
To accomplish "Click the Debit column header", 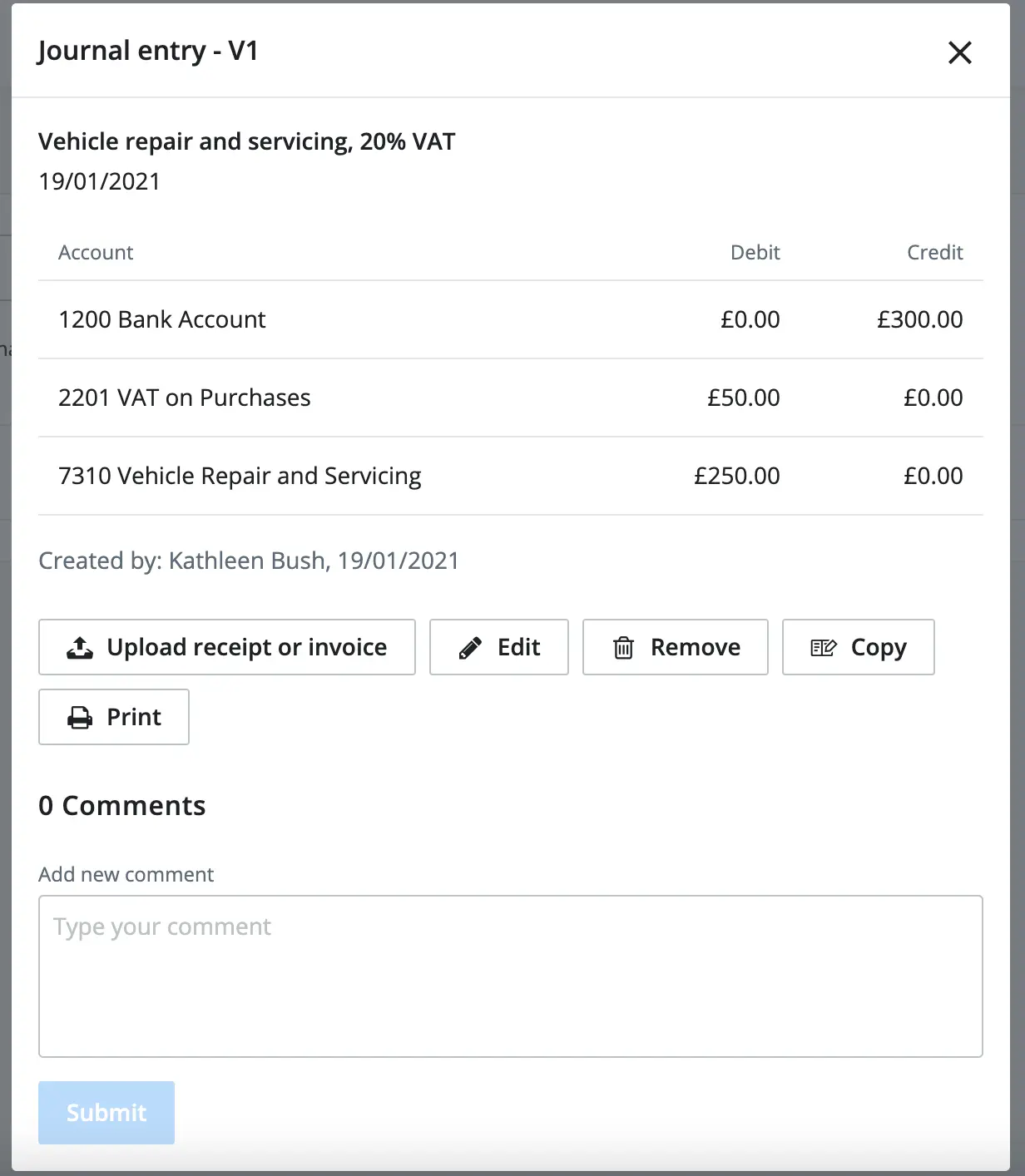I will click(755, 252).
